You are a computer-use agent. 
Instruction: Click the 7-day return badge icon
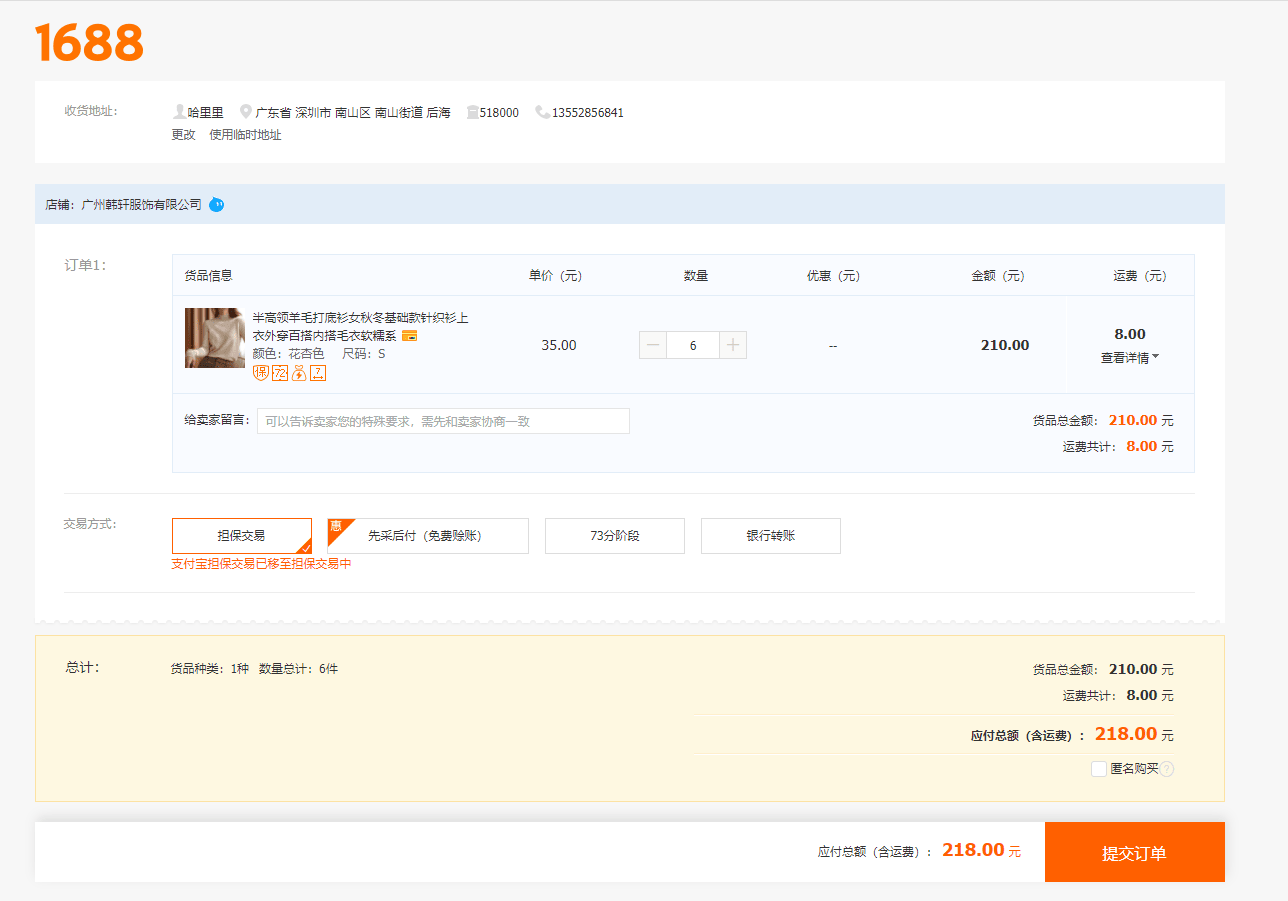point(318,373)
